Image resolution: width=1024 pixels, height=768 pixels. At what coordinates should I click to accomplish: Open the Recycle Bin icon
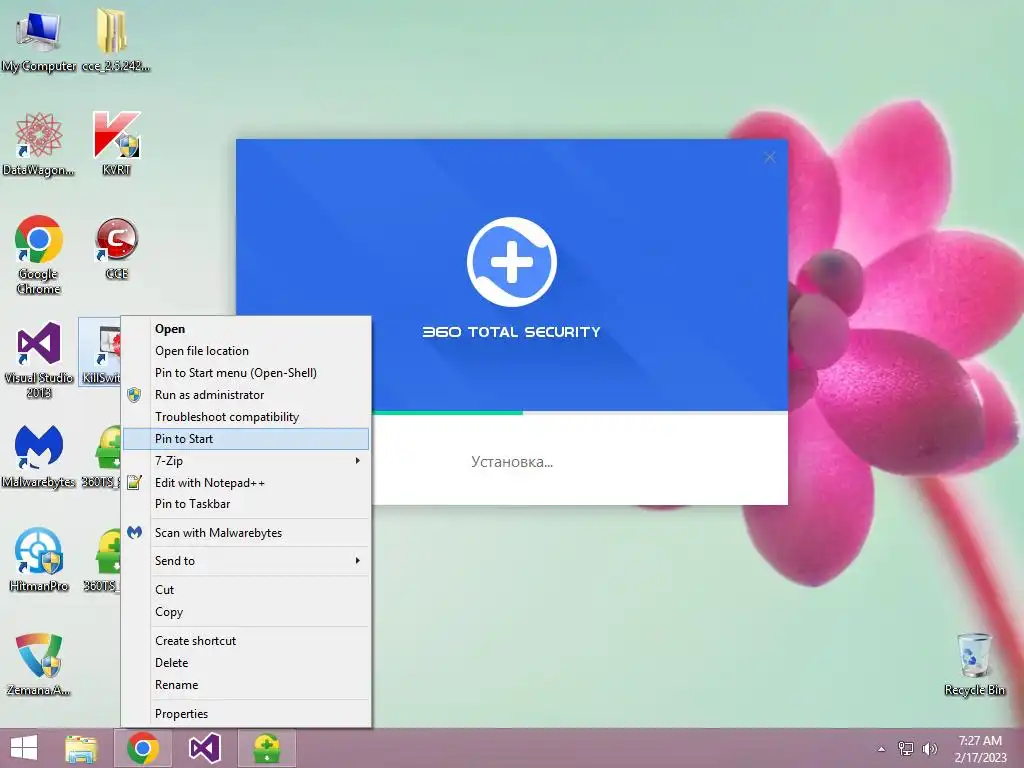[974, 664]
